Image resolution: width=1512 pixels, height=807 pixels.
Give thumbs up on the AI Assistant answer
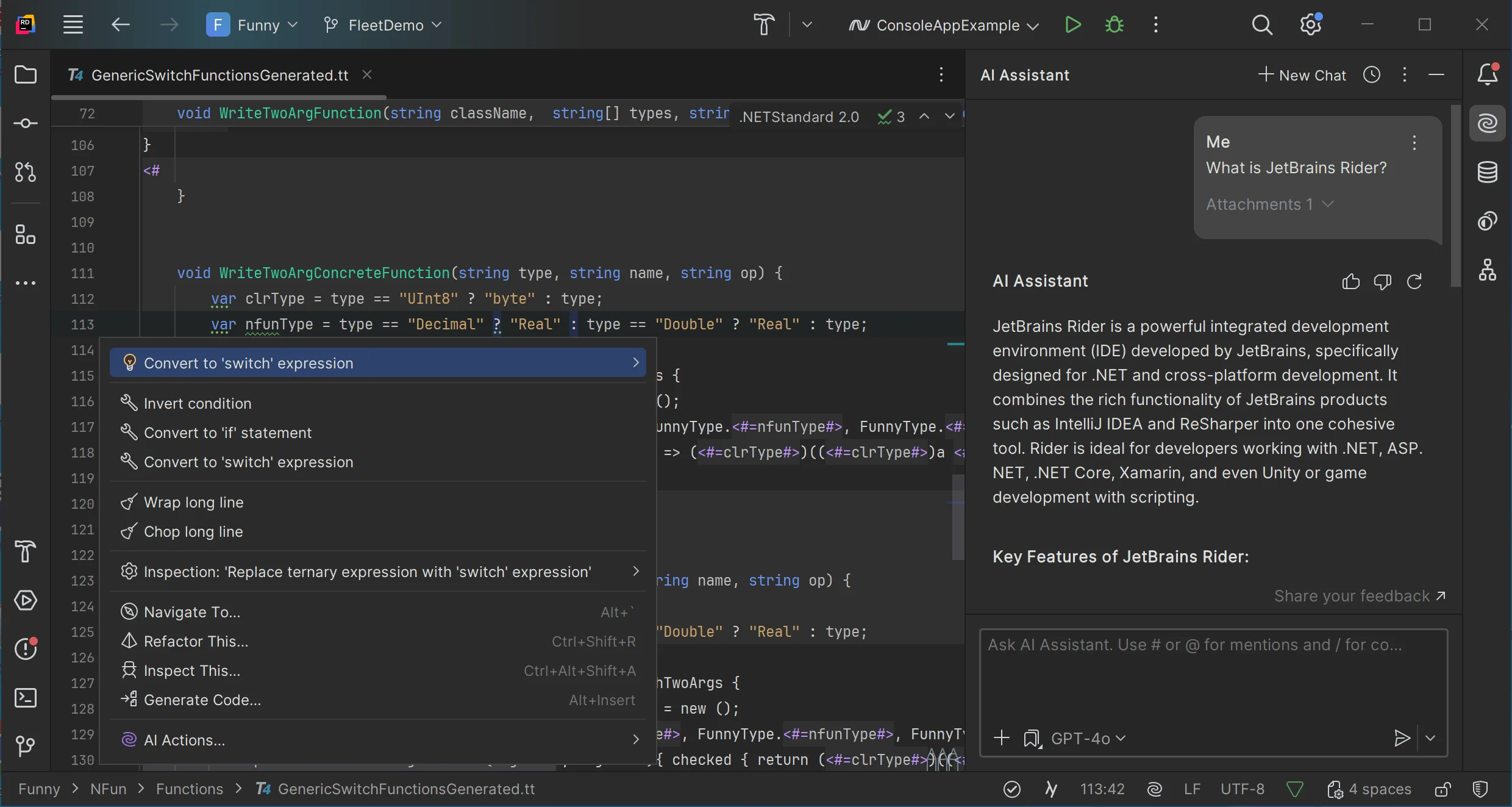(1351, 282)
